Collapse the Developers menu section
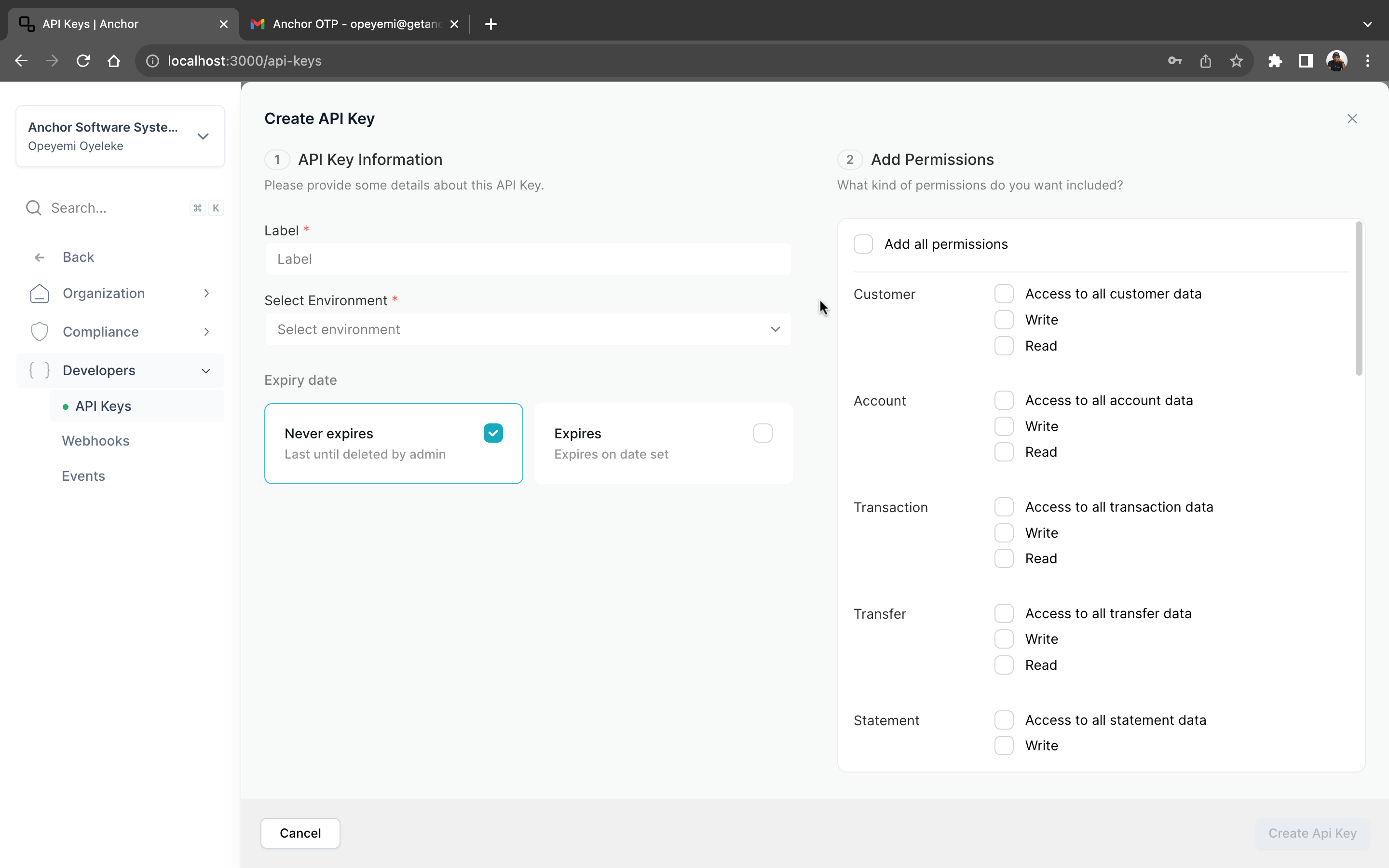This screenshot has width=1389, height=868. [x=206, y=371]
